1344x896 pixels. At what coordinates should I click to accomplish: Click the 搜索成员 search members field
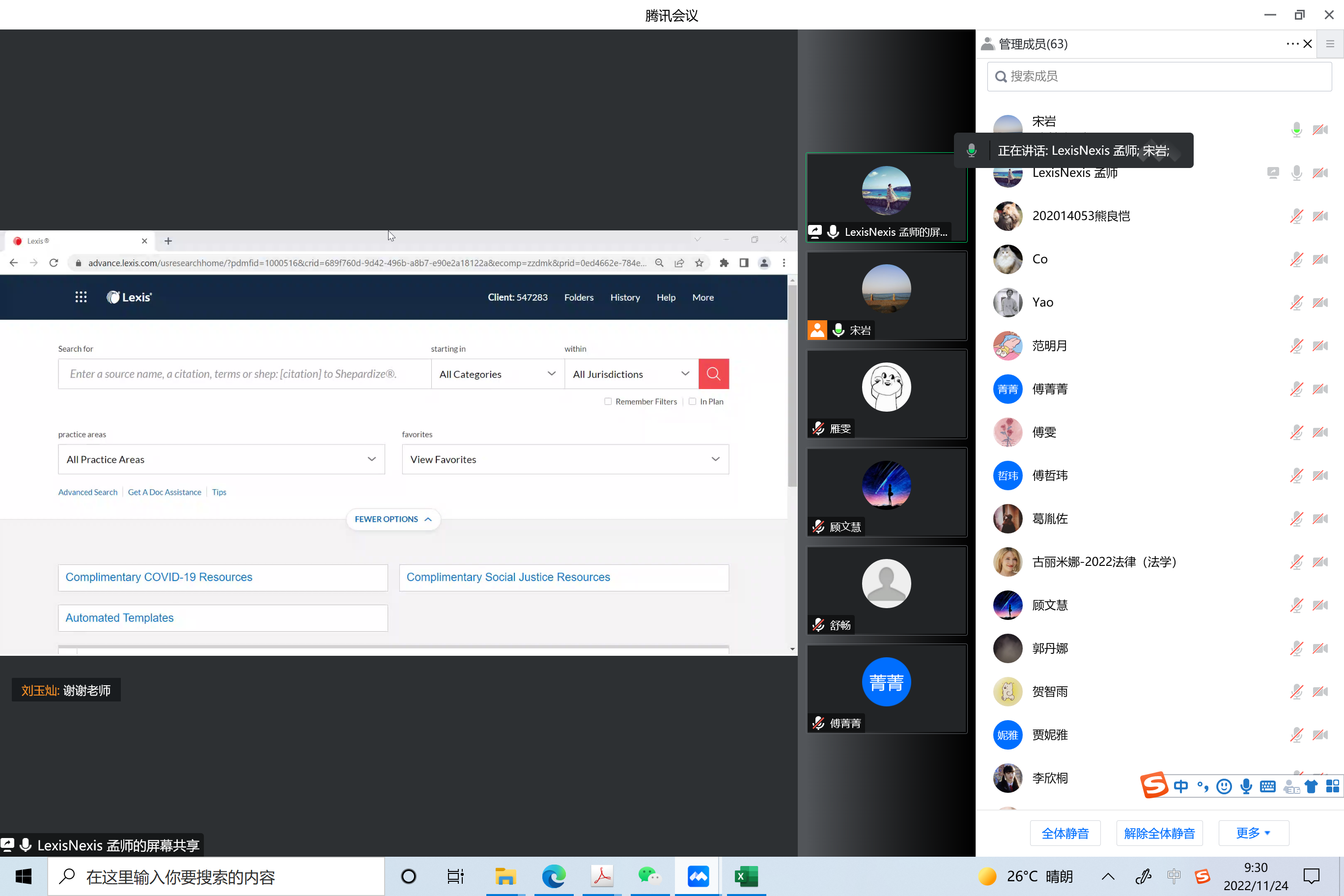point(1159,76)
